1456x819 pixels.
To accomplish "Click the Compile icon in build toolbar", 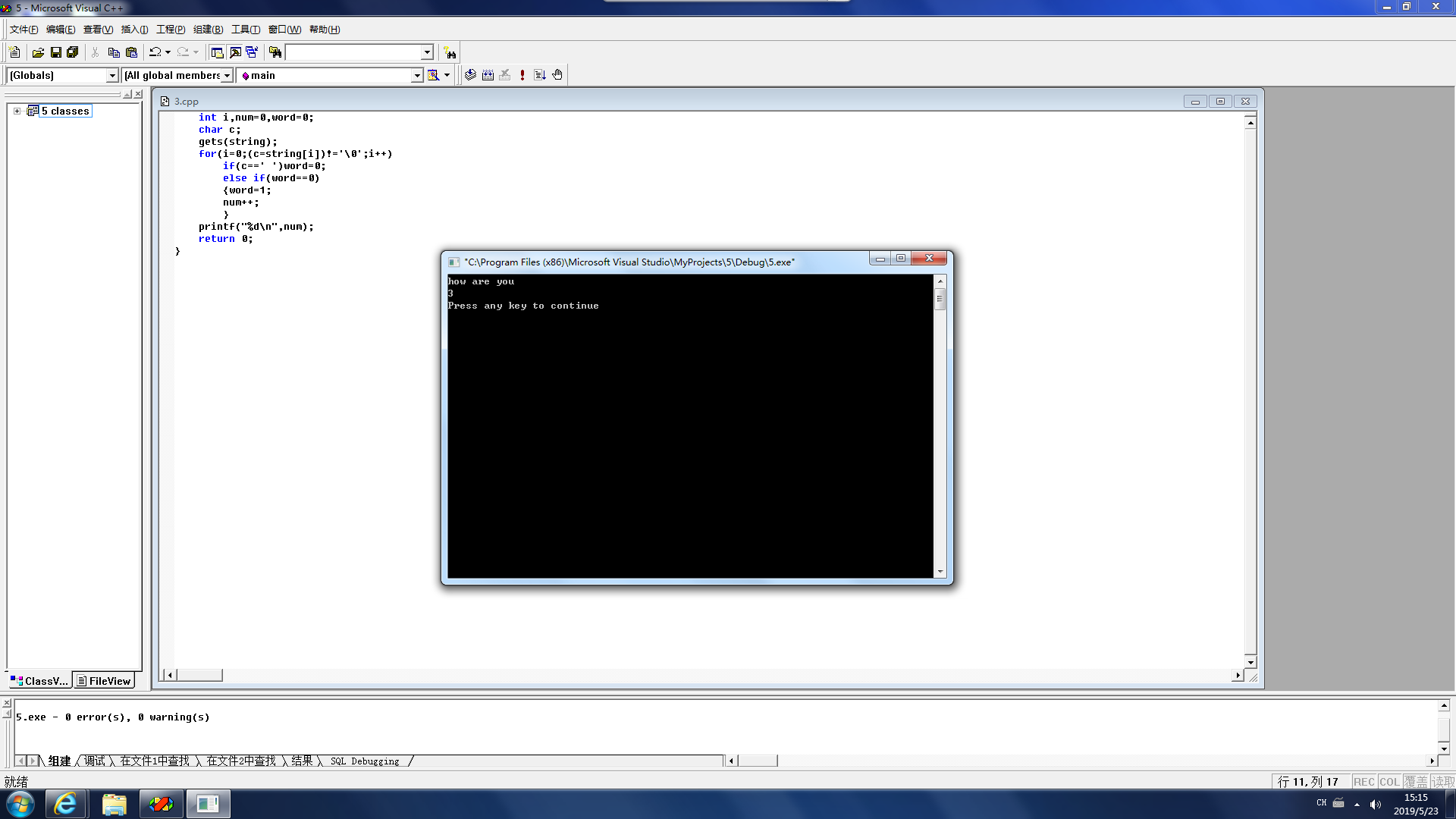I will click(470, 75).
